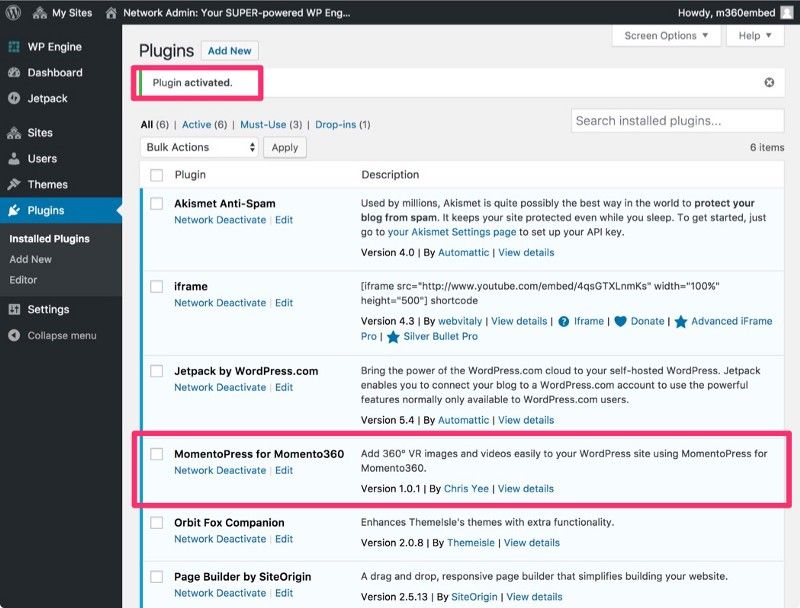Click the WordPress logo icon in admin bar
Viewport: 800px width, 608px height.
[x=13, y=12]
